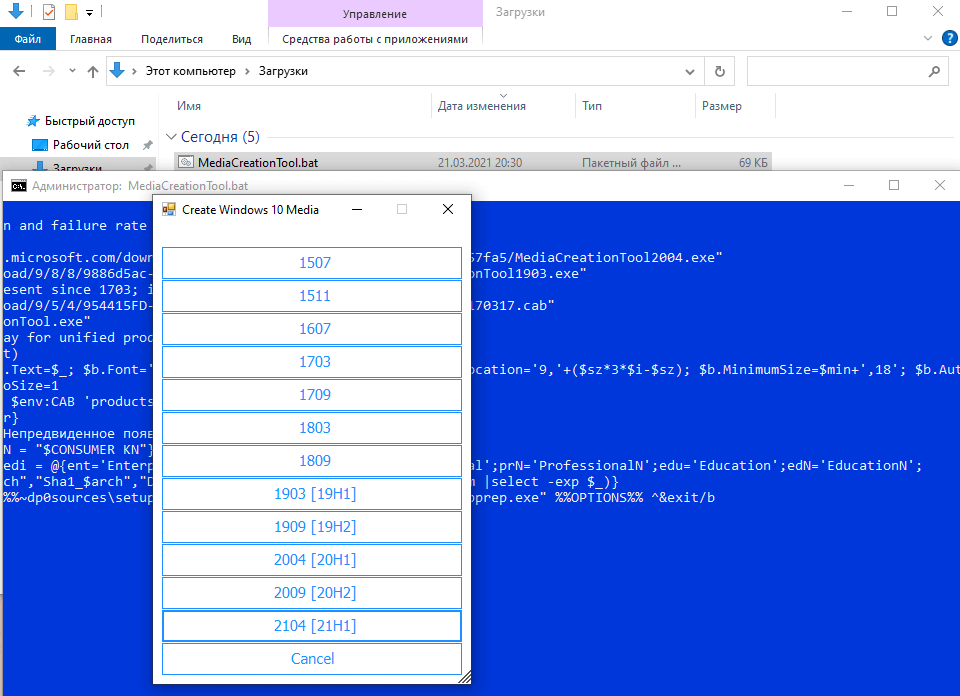Open Быстрый доступ in navigation pane

[x=89, y=121]
